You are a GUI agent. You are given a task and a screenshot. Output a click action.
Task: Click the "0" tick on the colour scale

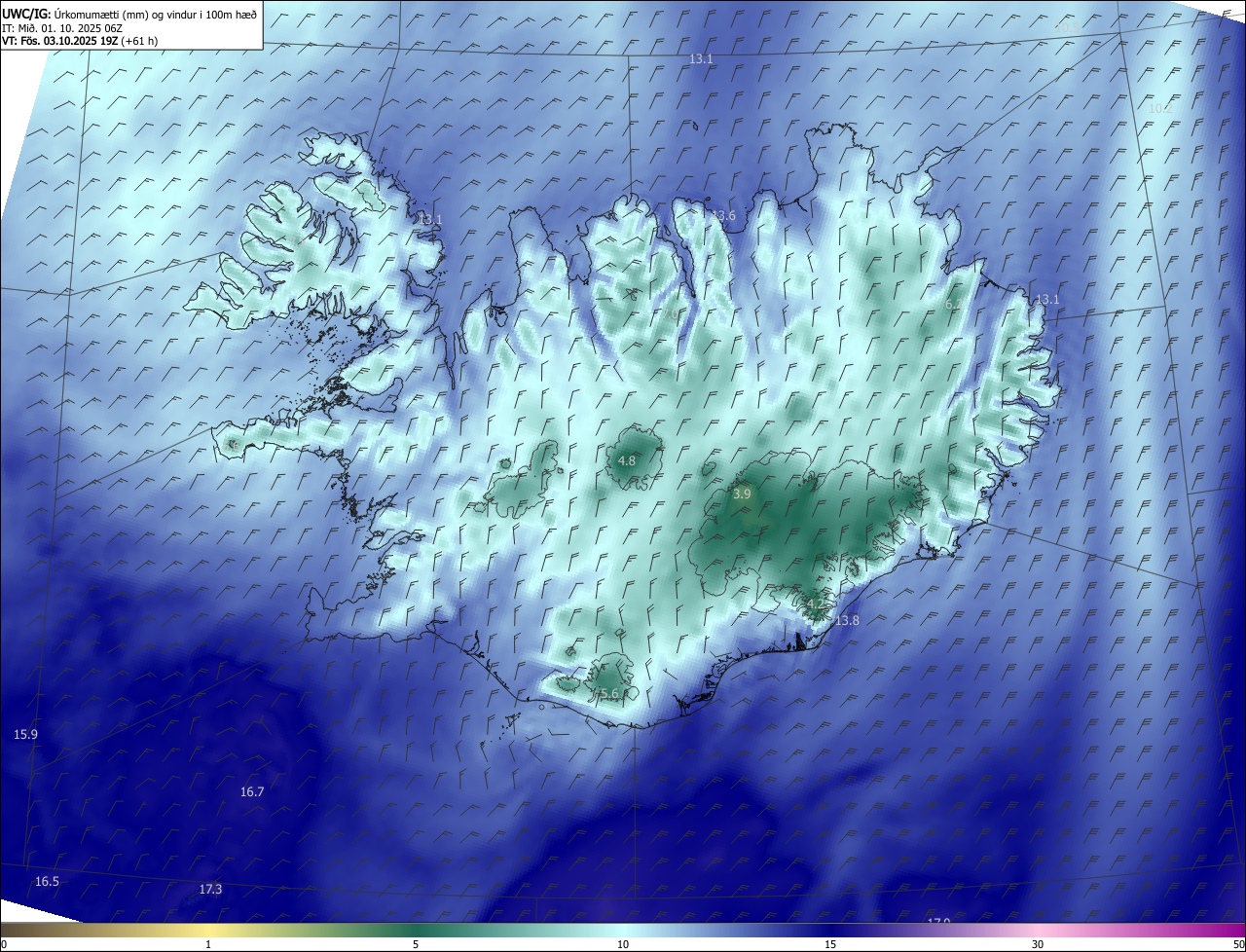4,944
